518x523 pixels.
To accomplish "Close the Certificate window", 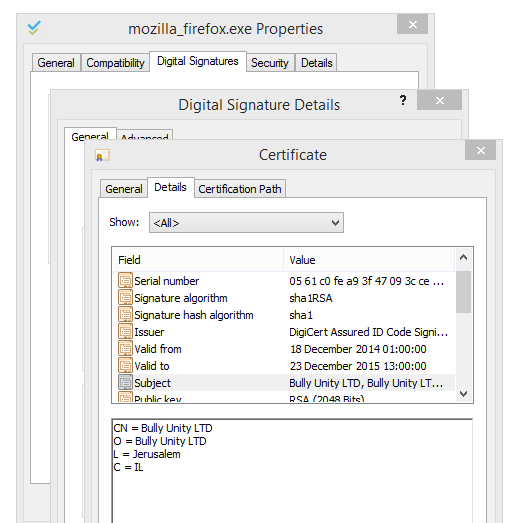I will point(480,150).
